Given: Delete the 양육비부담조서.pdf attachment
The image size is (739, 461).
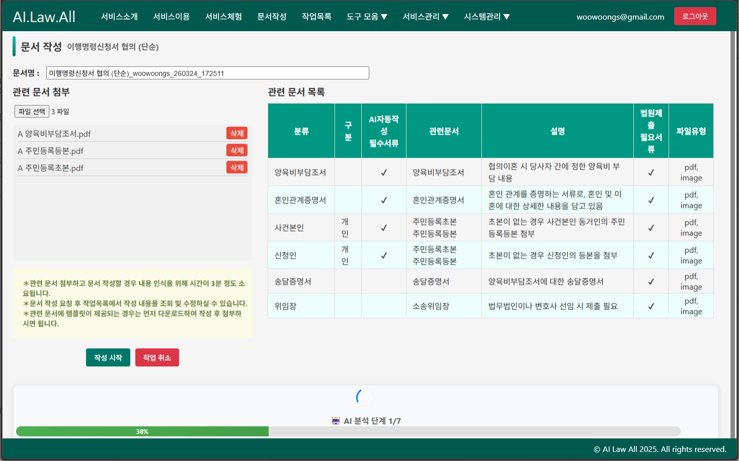Looking at the screenshot, I should point(237,133).
